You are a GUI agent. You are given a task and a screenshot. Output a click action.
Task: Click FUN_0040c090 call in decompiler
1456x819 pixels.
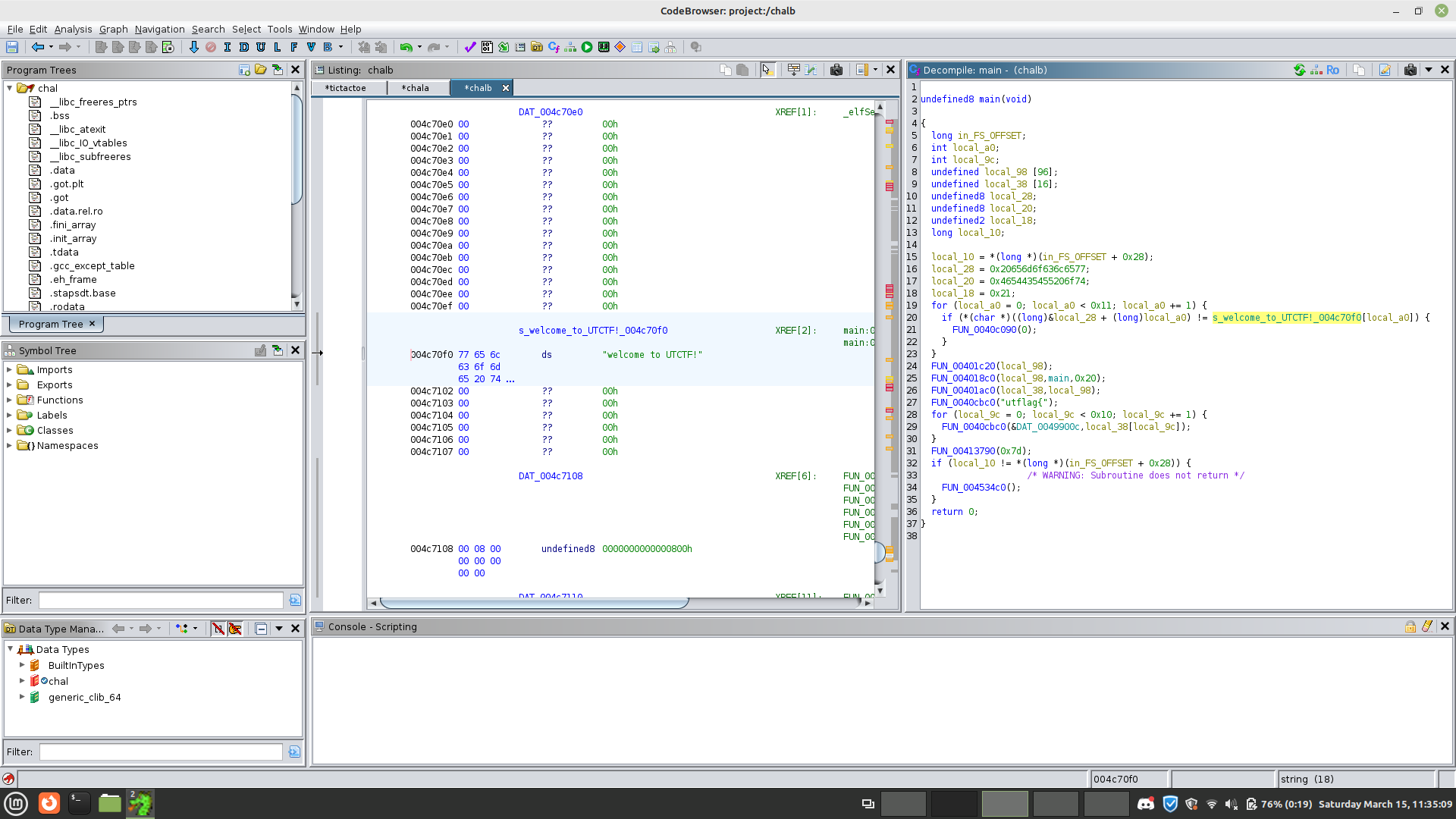coord(983,330)
